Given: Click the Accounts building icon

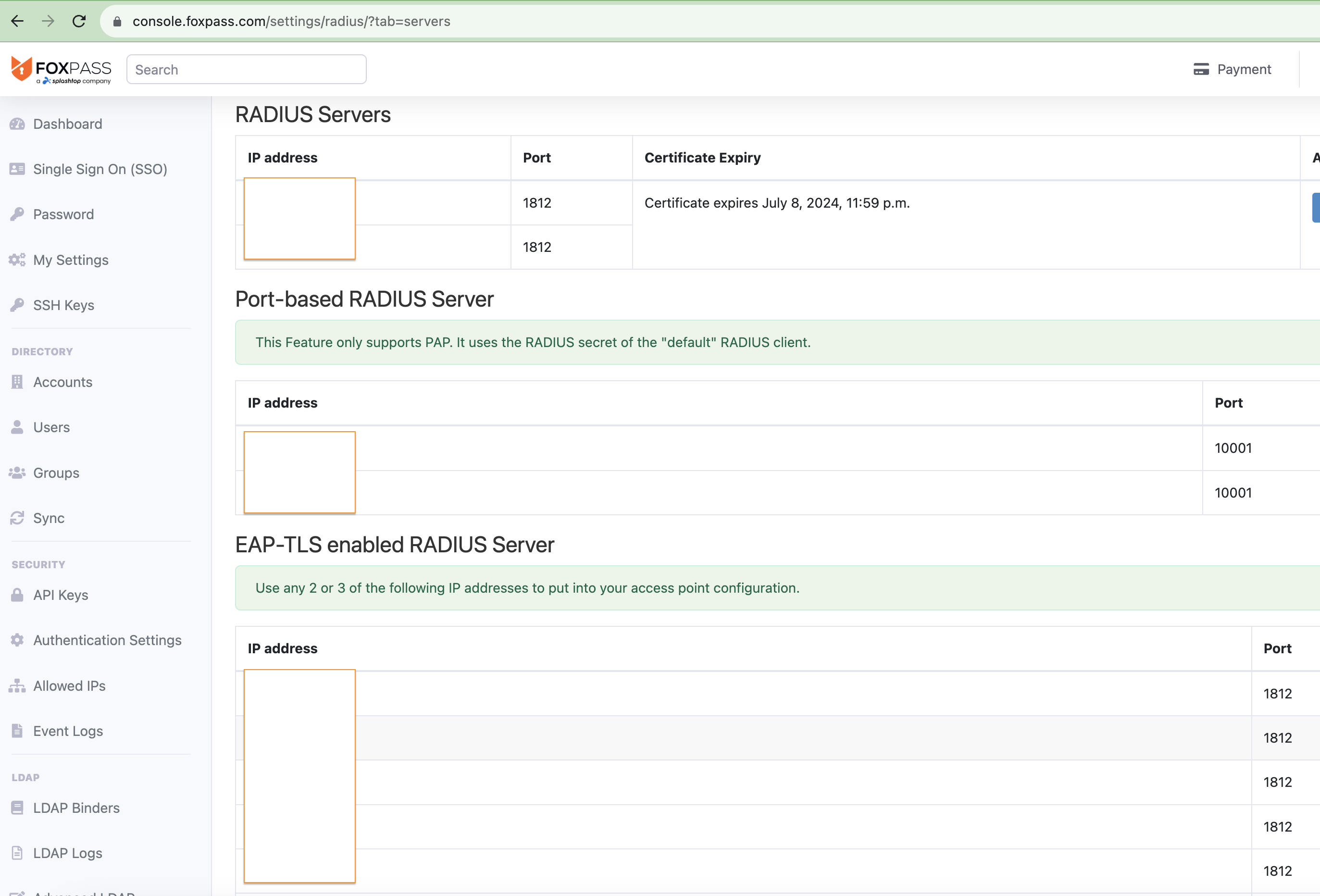Looking at the screenshot, I should click(x=17, y=382).
